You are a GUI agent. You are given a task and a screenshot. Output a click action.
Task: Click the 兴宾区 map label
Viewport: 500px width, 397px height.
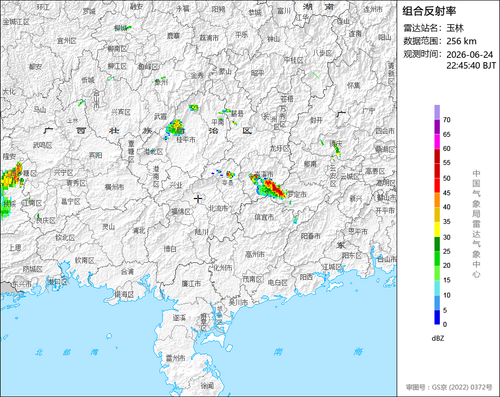121,112
